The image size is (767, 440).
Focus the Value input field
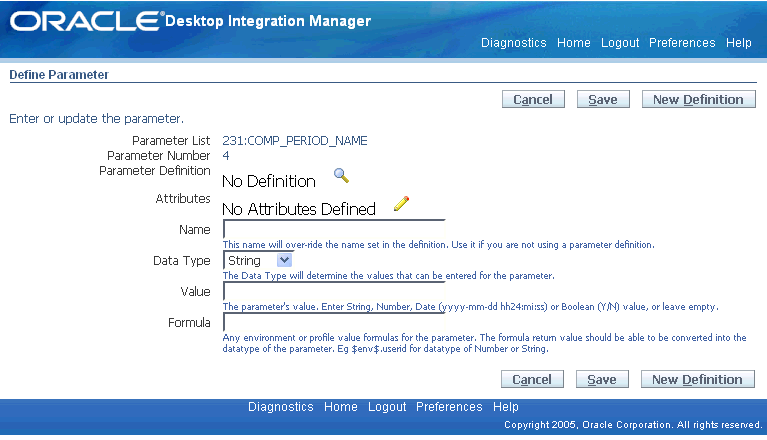point(334,291)
